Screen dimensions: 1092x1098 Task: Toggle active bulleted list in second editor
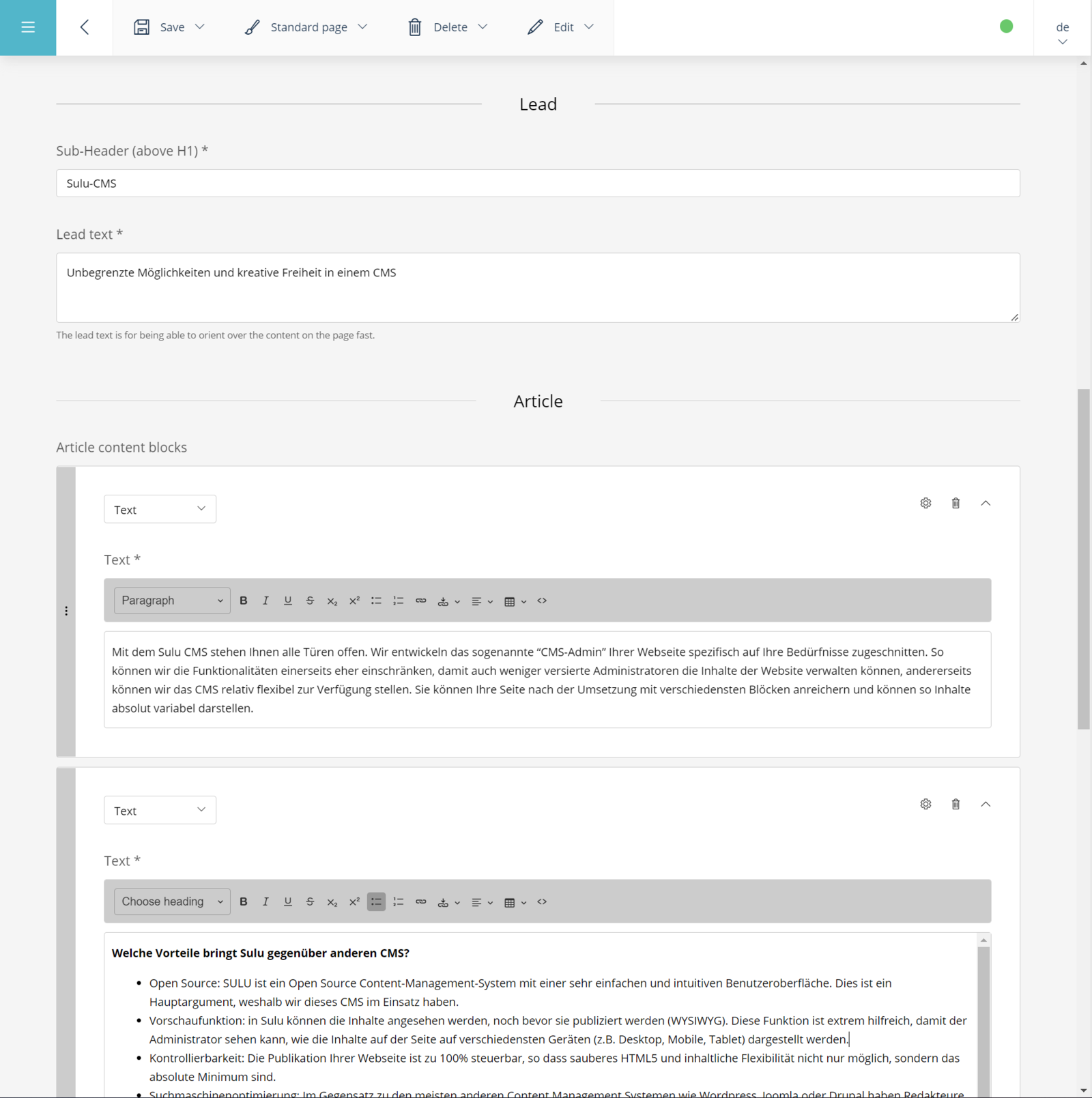[x=376, y=901]
